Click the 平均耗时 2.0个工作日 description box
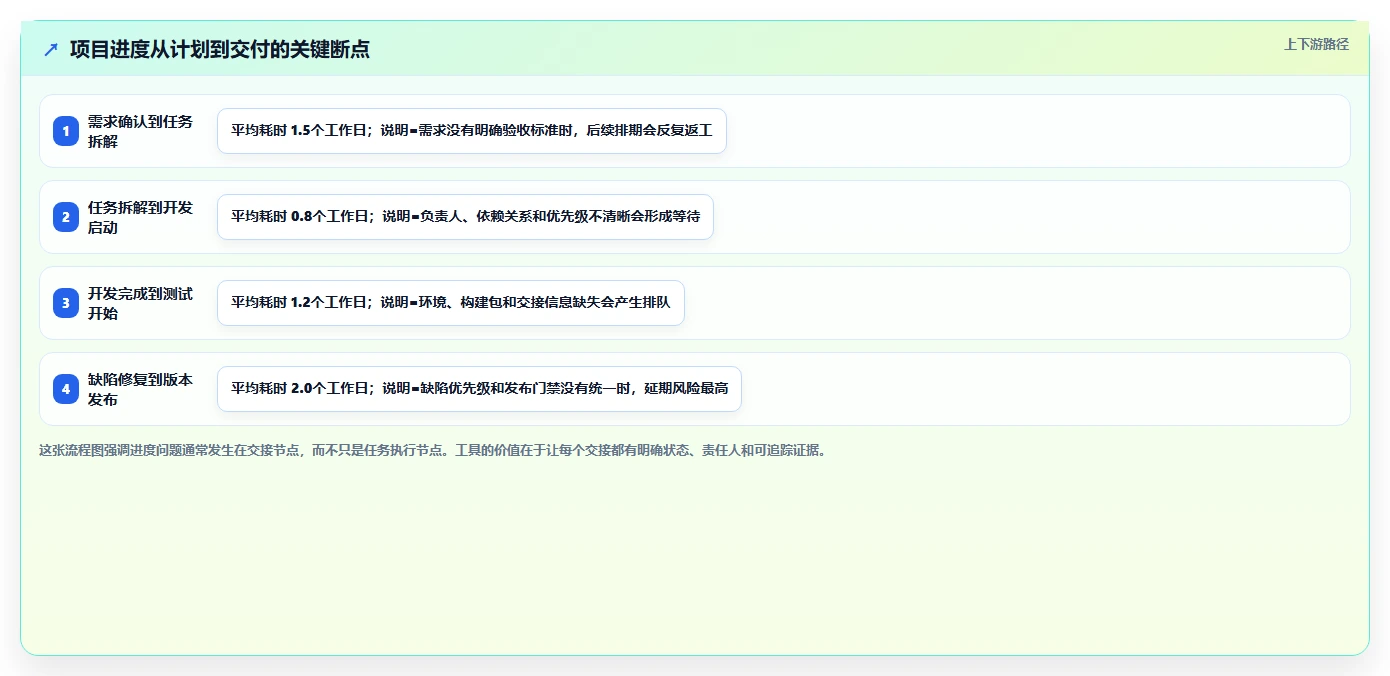Screen dimensions: 1390x676 (480, 389)
